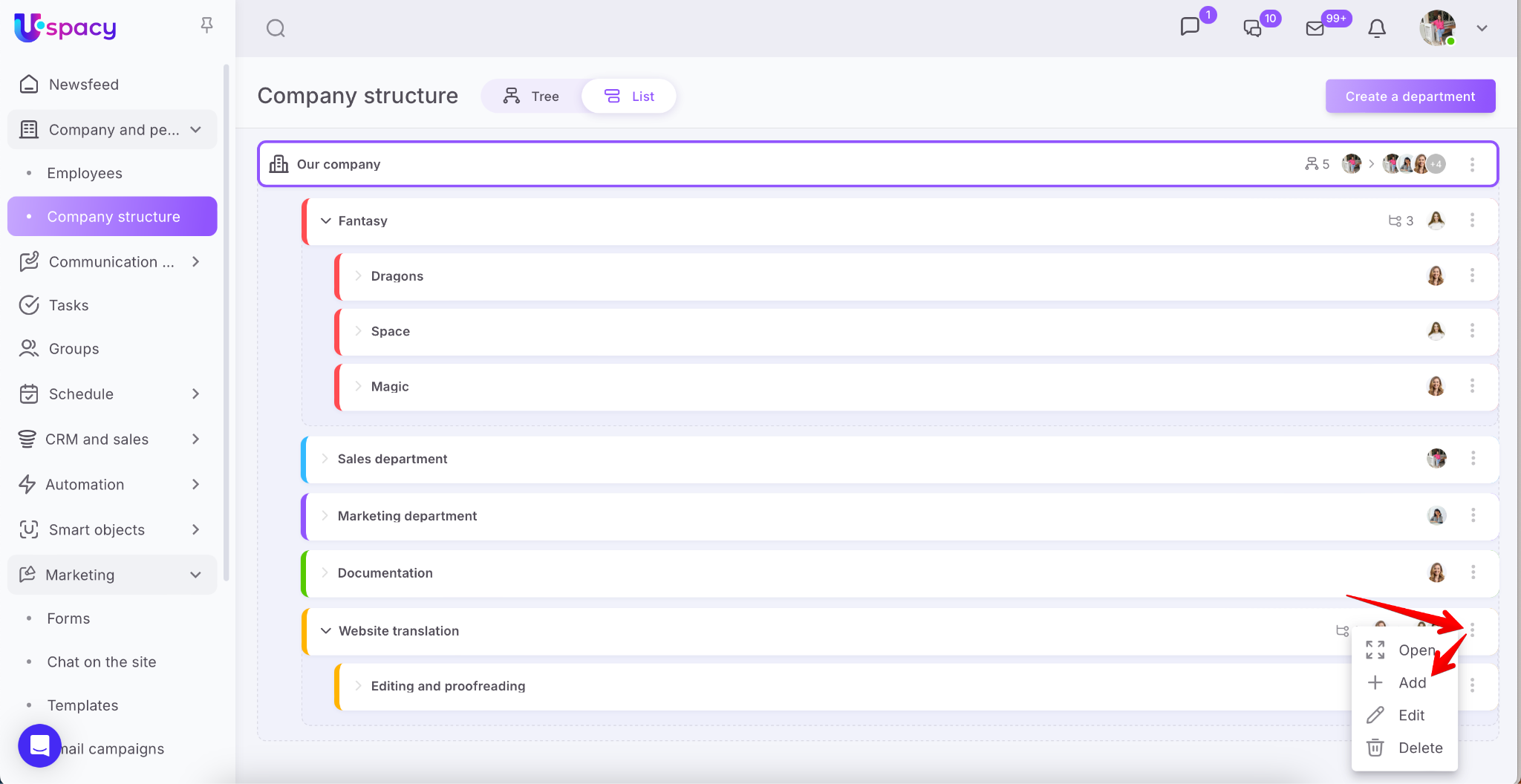Choose Delete from the context menu
1521x784 pixels.
pyautogui.click(x=1419, y=748)
